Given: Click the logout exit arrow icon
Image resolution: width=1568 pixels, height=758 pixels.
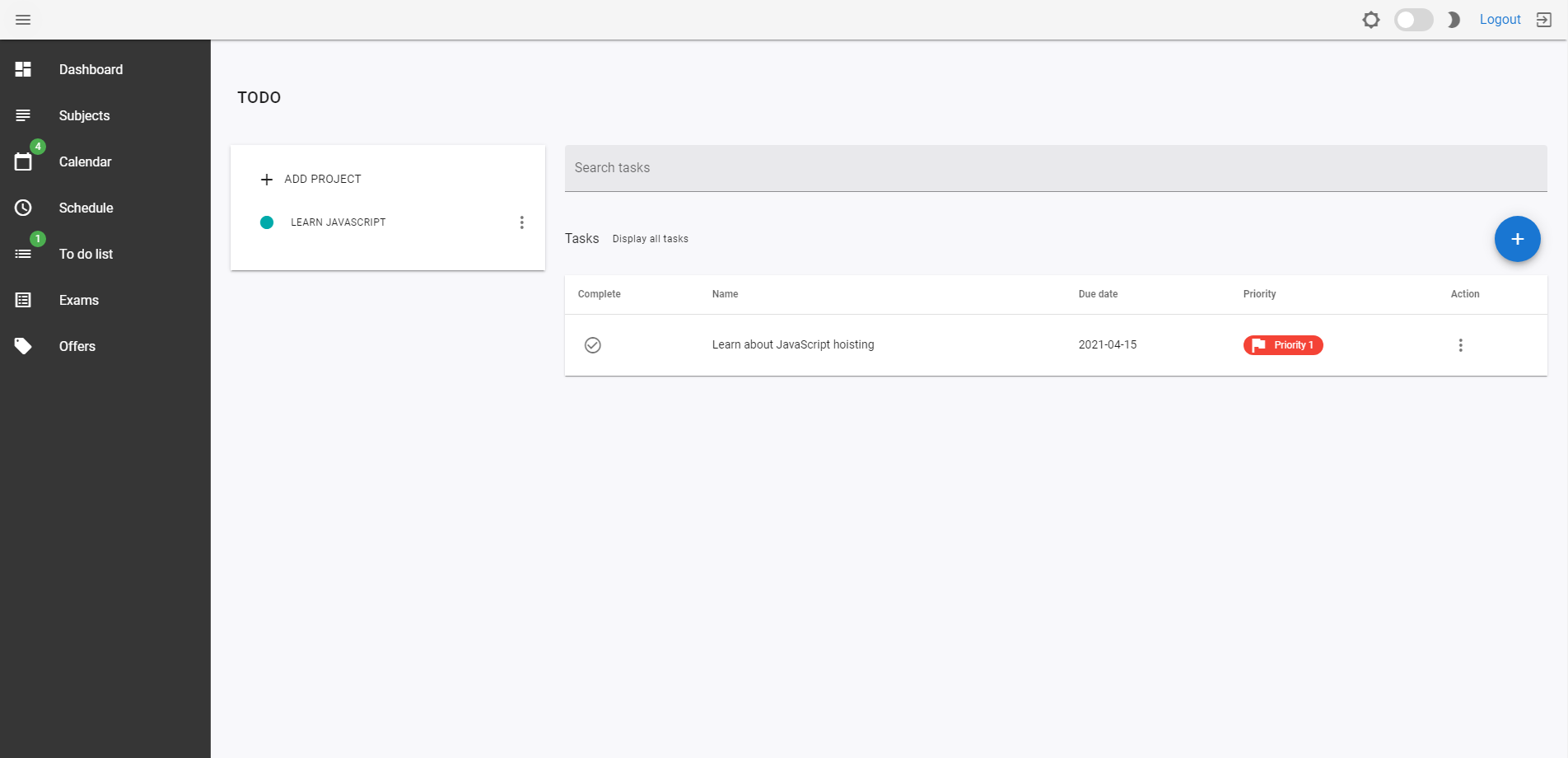Looking at the screenshot, I should click(x=1544, y=20).
